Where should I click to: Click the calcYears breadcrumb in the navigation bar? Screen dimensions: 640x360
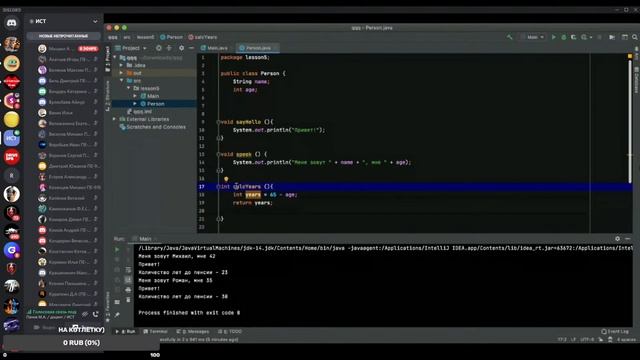[203, 37]
